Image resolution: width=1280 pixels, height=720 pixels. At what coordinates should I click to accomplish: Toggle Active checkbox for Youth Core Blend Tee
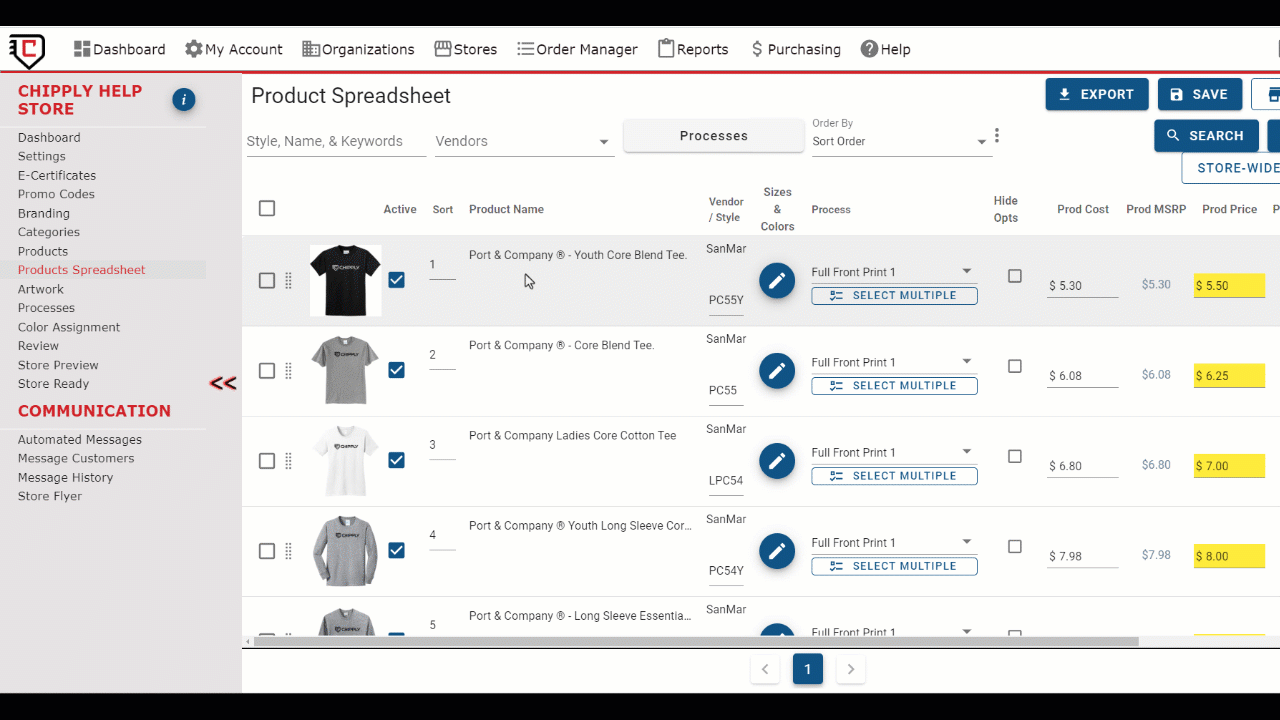[397, 280]
